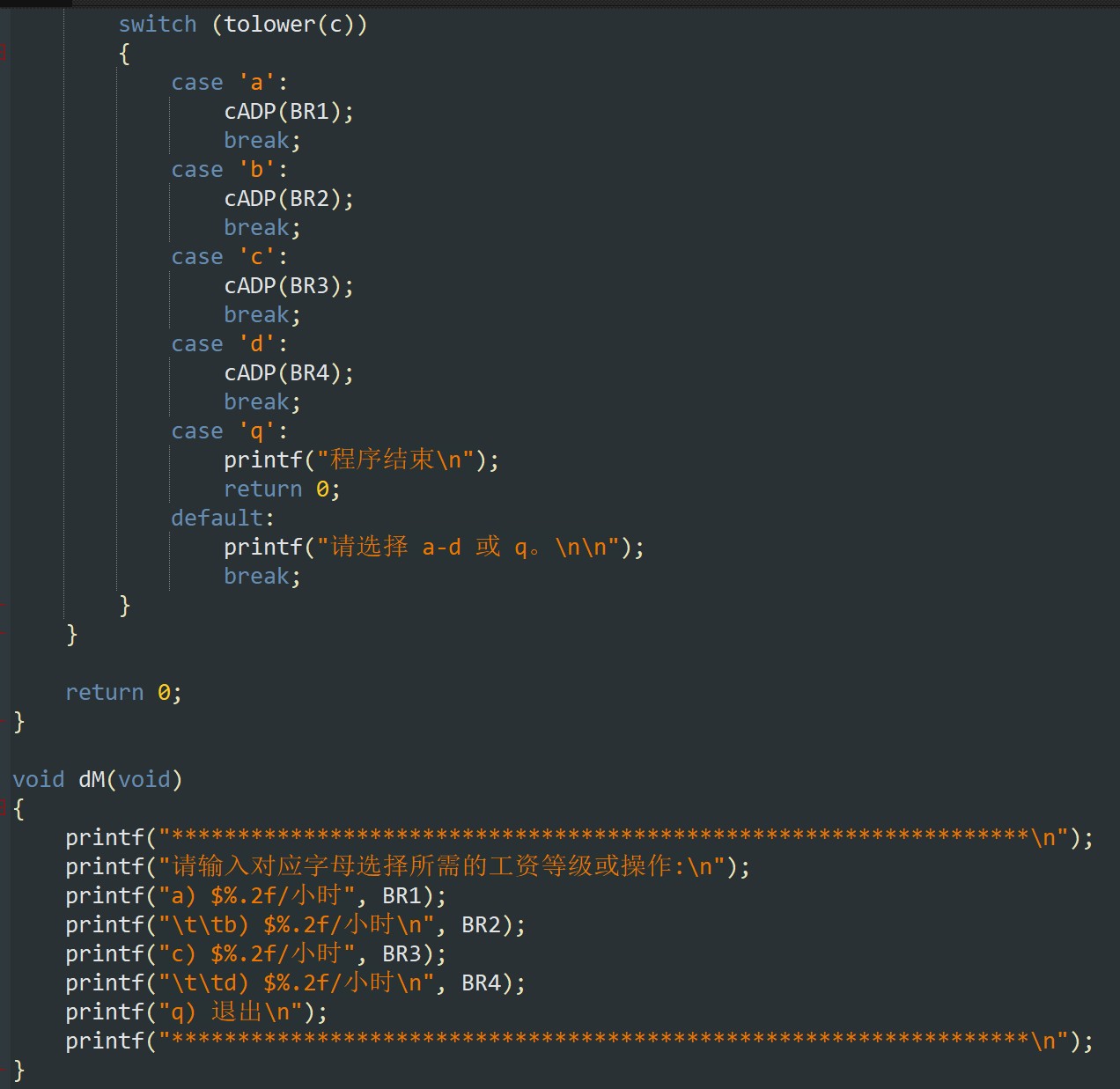This screenshot has width=1120, height=1089.
Task: Click the break; directly under cADP(BR1);
Action: (262, 141)
